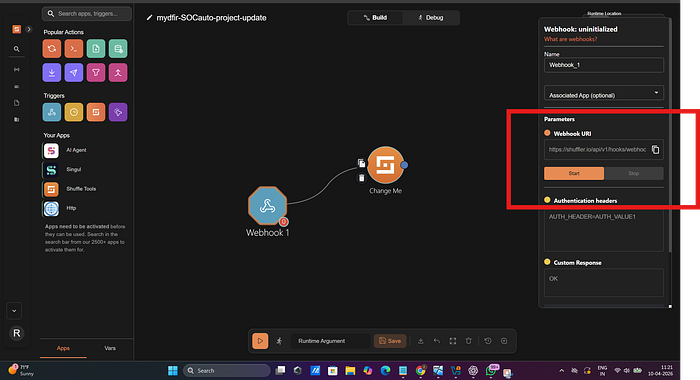Run the workflow with play button
Image resolution: width=700 pixels, height=380 pixels.
coord(260,341)
